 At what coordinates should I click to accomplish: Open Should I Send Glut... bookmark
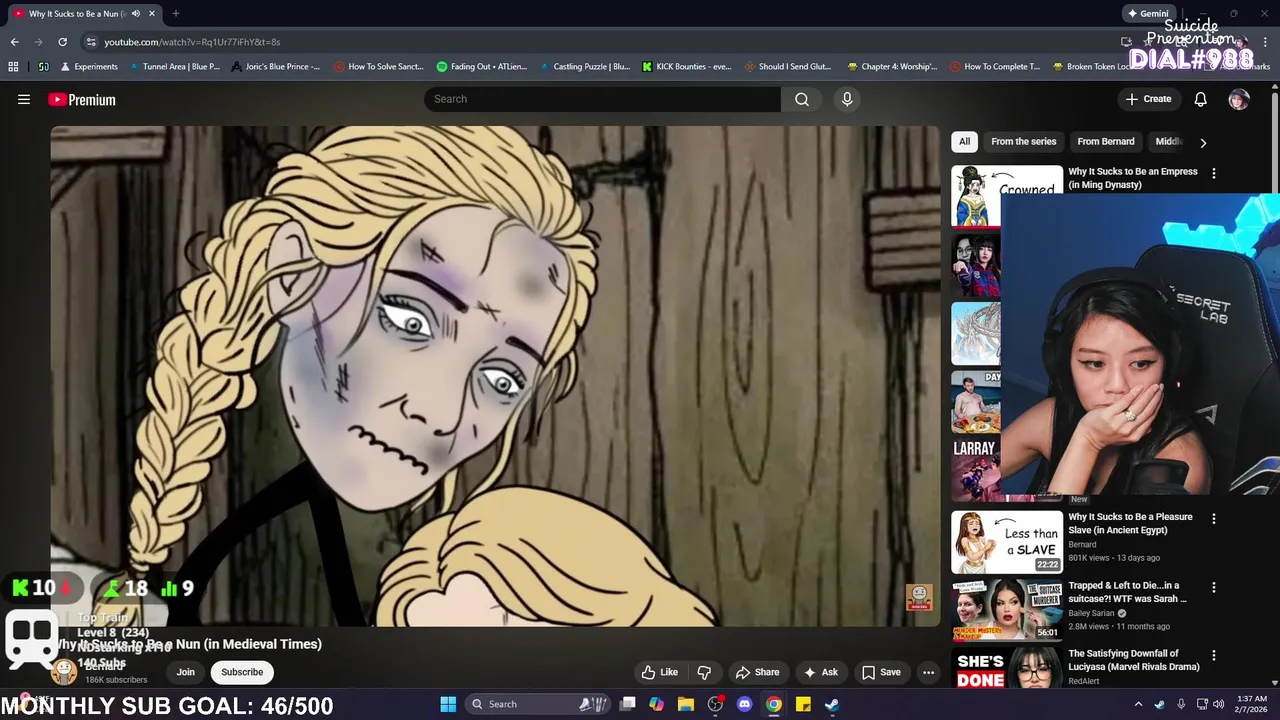(x=789, y=67)
